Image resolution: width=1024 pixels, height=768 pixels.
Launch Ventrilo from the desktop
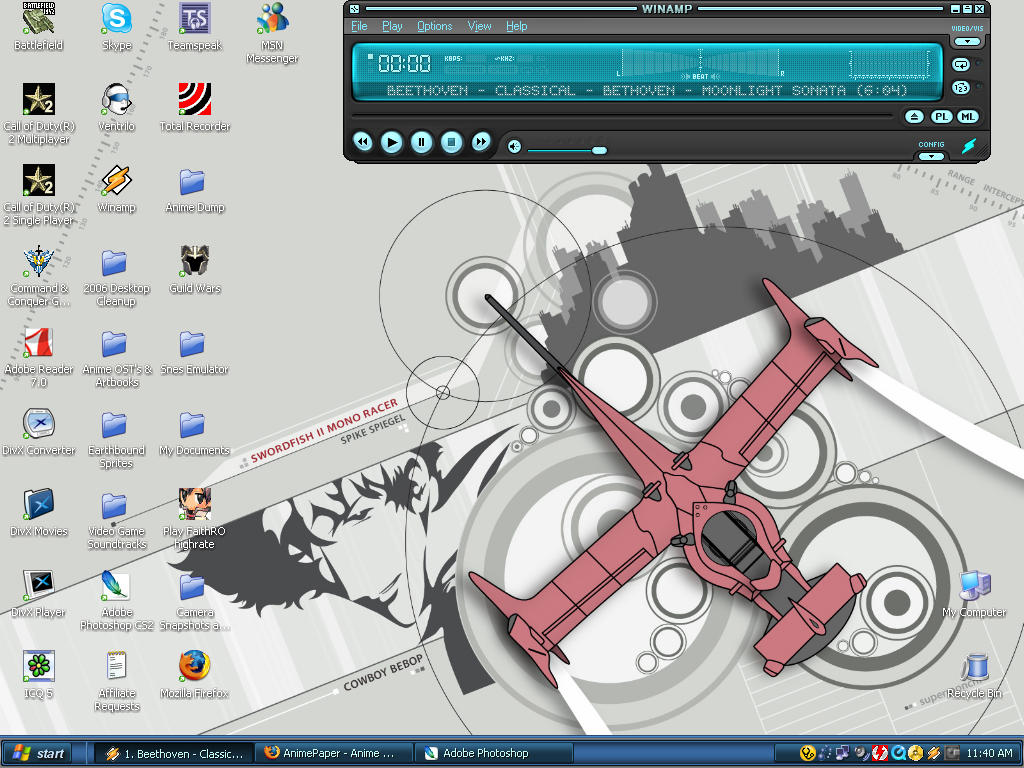click(x=116, y=107)
